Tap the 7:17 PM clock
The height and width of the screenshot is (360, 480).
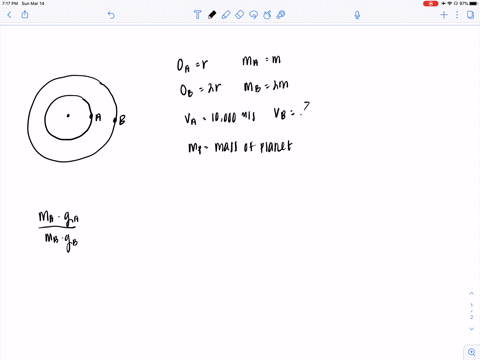coord(10,3)
